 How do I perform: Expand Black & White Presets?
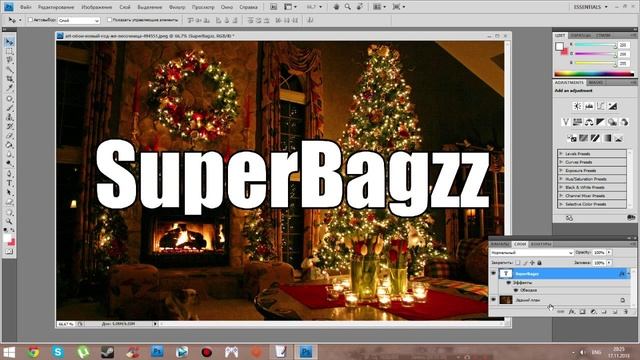(562, 187)
